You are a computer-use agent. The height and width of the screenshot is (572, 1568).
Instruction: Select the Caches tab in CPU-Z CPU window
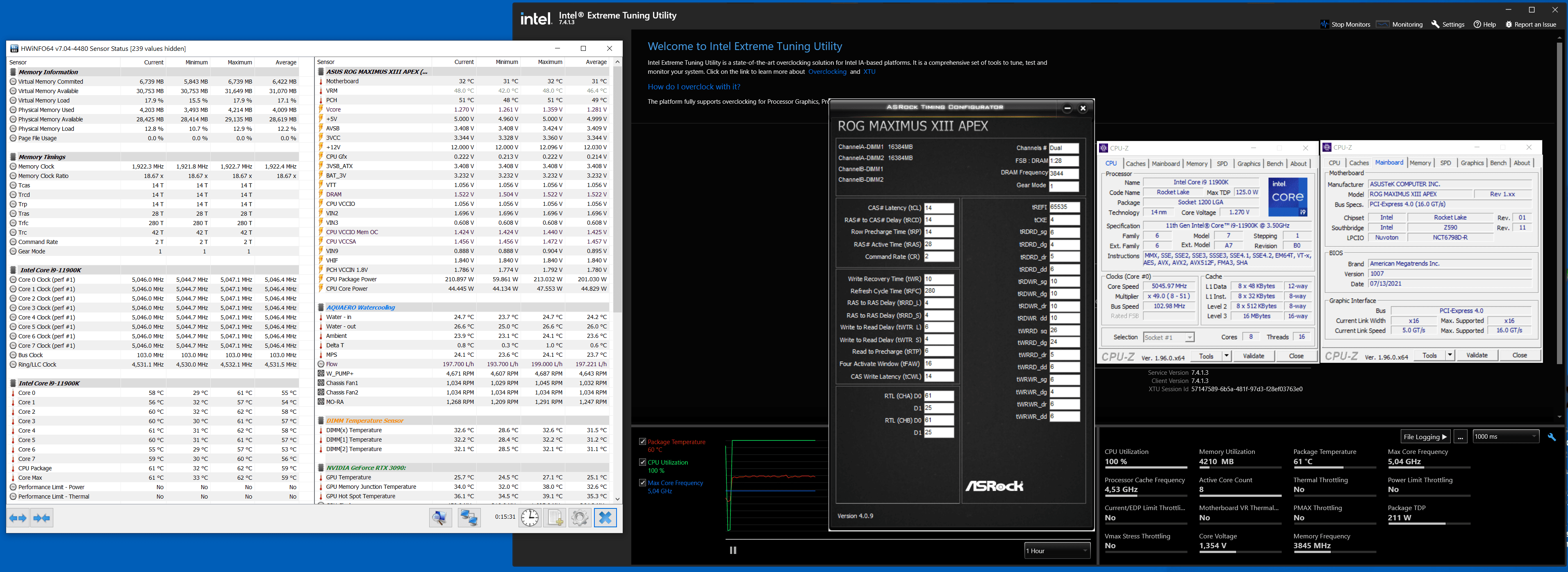point(1135,164)
